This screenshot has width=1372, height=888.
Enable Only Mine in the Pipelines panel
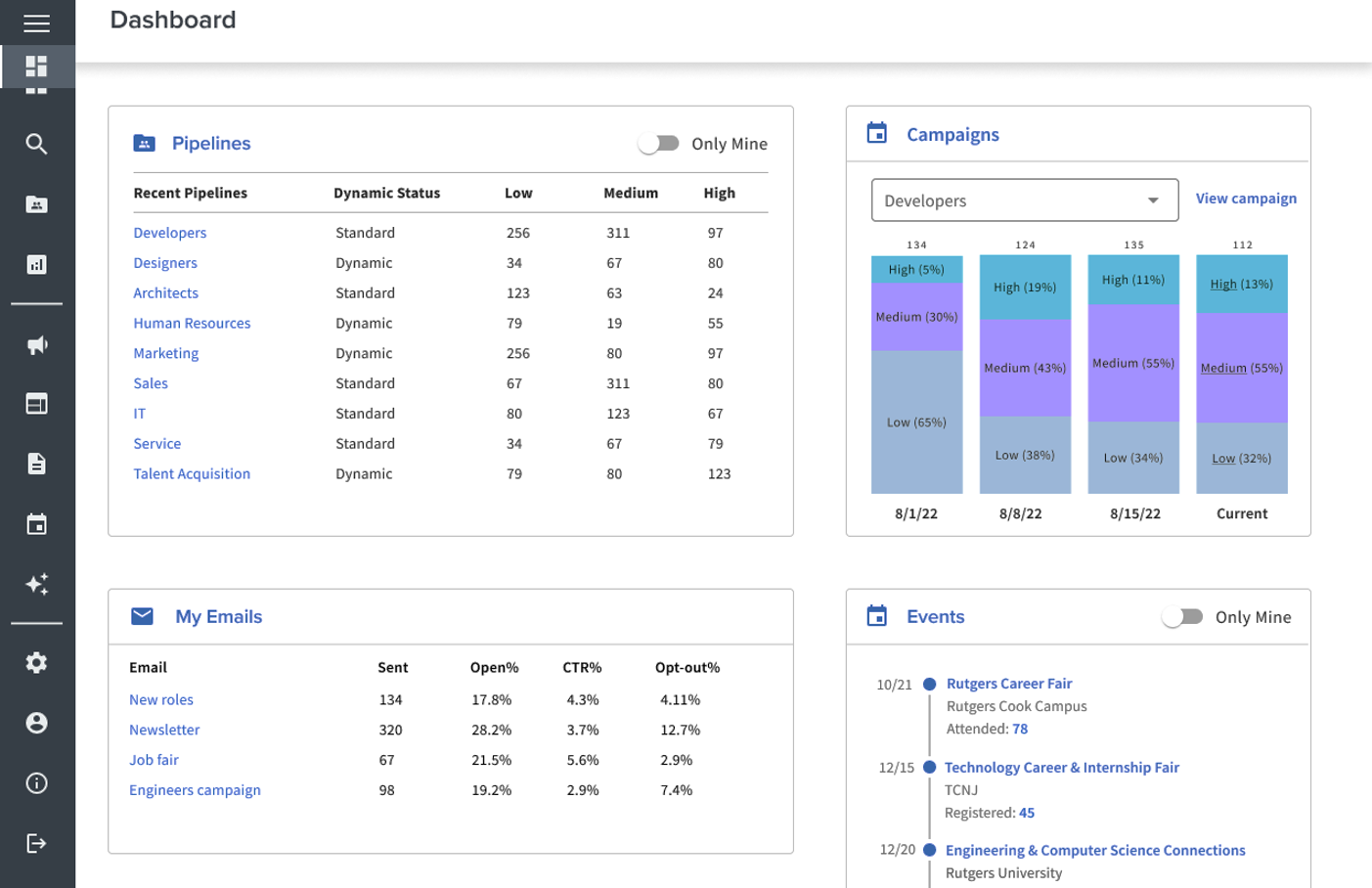(x=660, y=143)
